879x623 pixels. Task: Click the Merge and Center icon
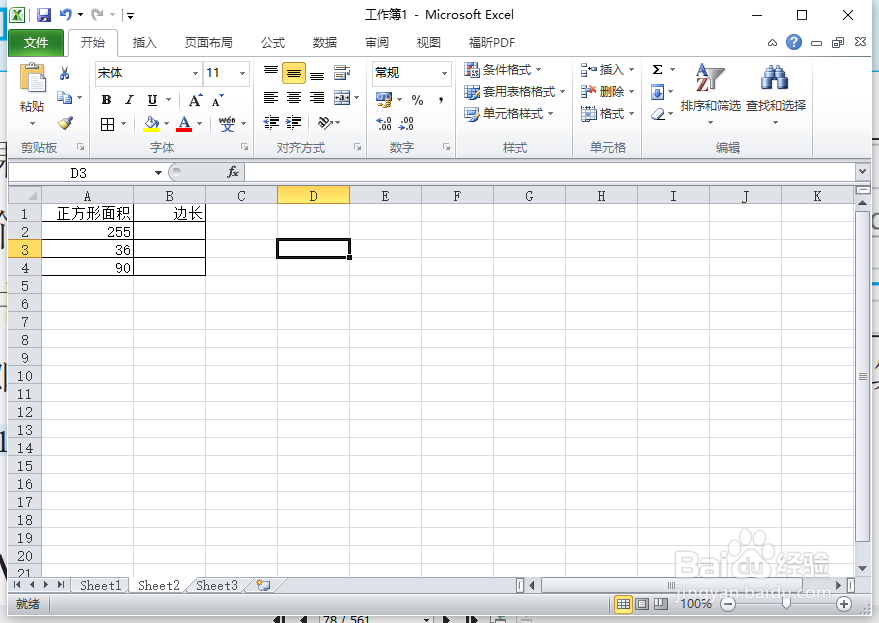pyautogui.click(x=341, y=98)
